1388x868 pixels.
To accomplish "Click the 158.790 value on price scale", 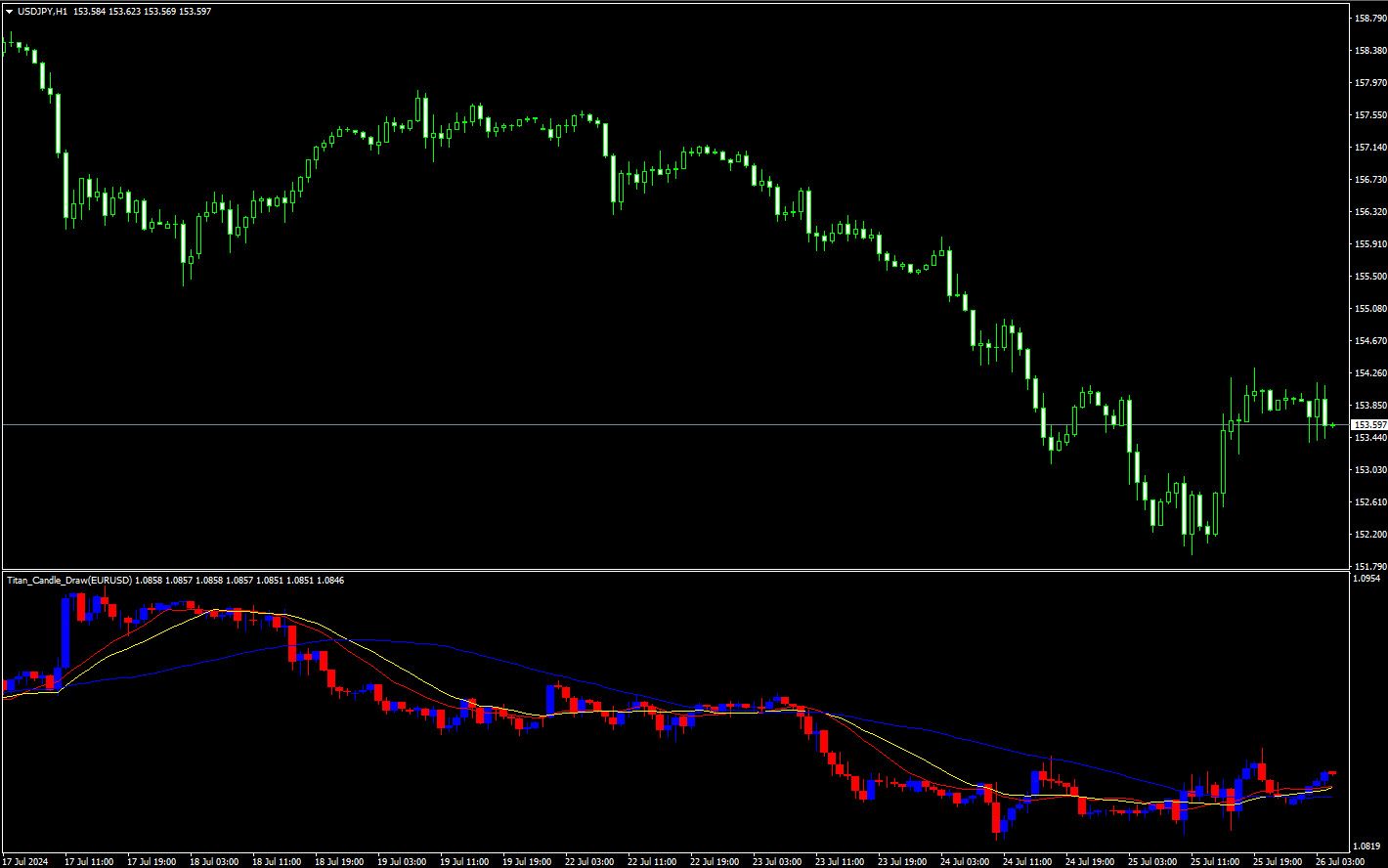I will (x=1366, y=16).
